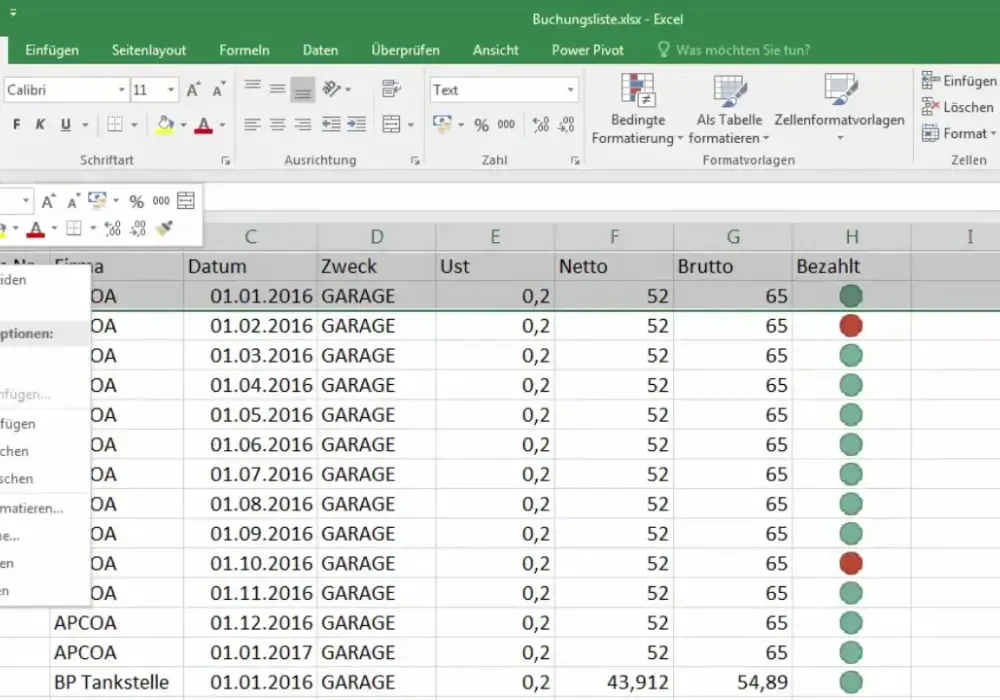Open merge cells dropdown arrow

(411, 125)
